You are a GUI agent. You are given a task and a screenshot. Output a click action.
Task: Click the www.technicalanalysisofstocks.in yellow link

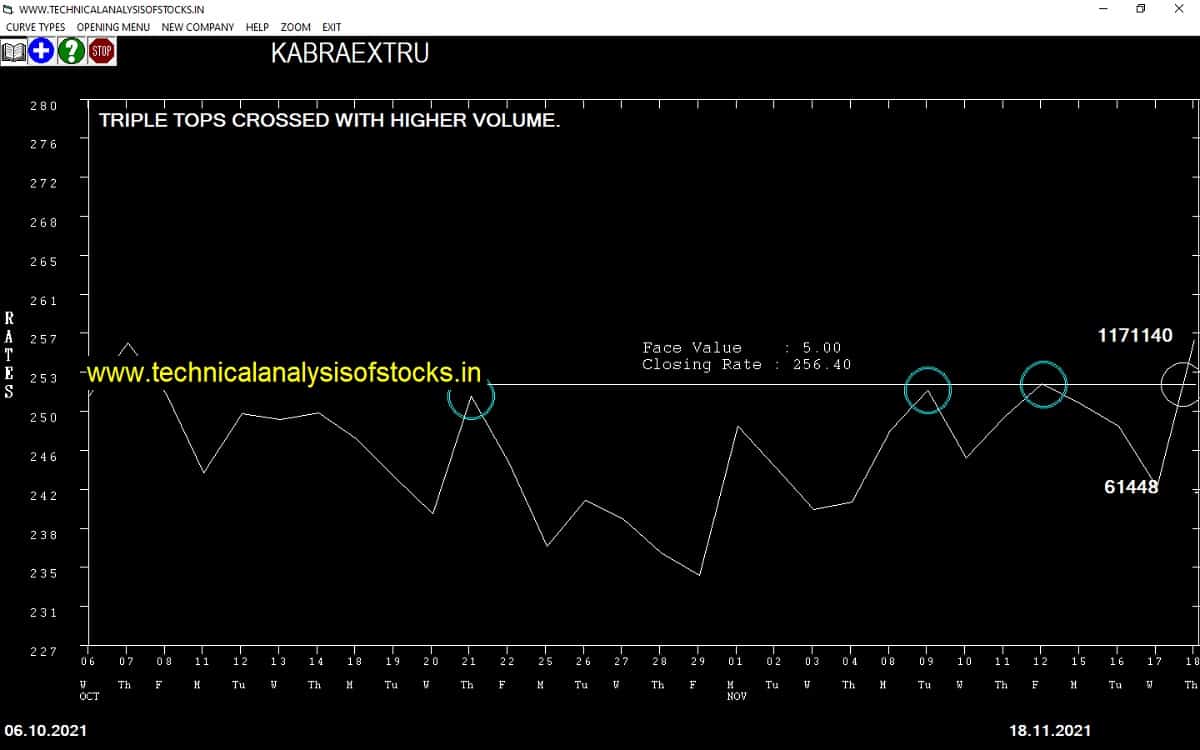pos(284,373)
